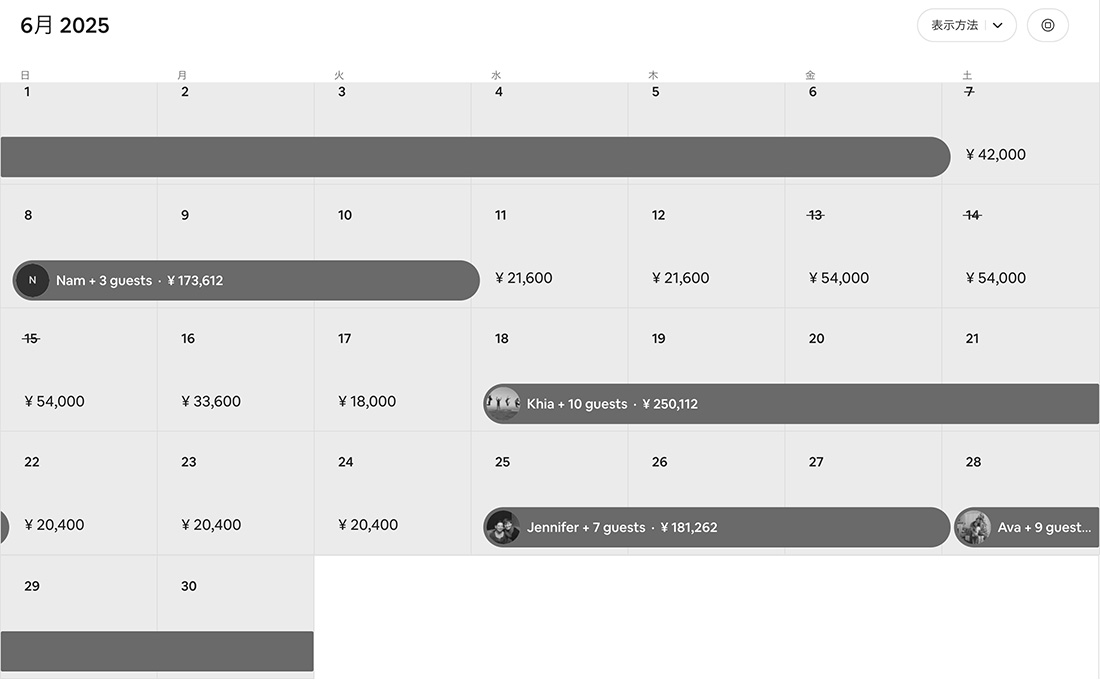Click the chevron arrow beside 表示方法
The width and height of the screenshot is (1100, 681).
click(x=998, y=25)
